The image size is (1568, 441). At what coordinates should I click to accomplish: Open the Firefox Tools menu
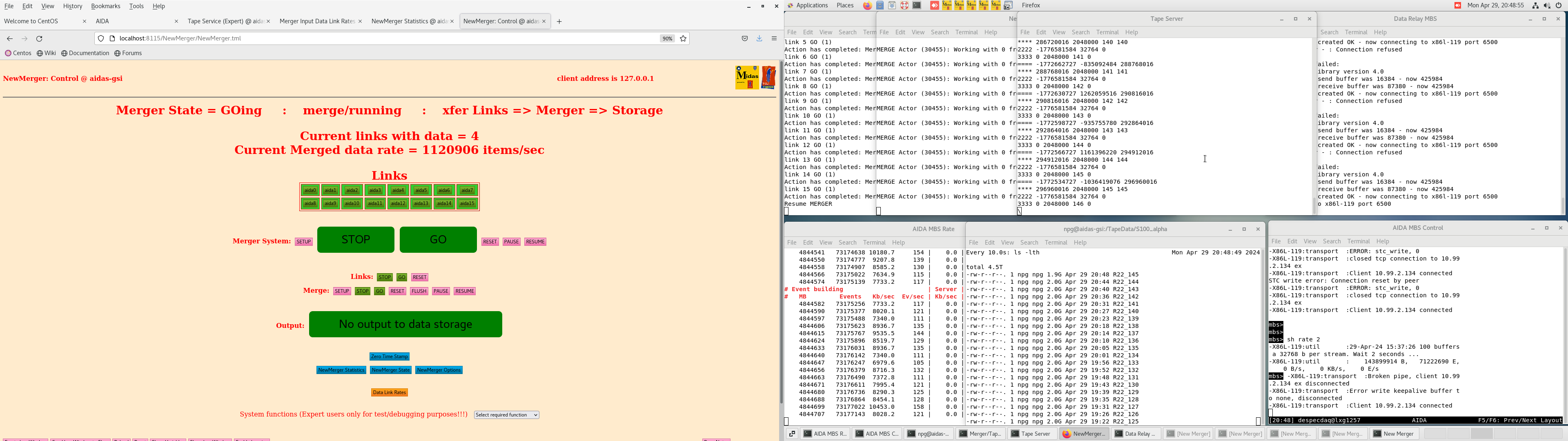tap(136, 6)
